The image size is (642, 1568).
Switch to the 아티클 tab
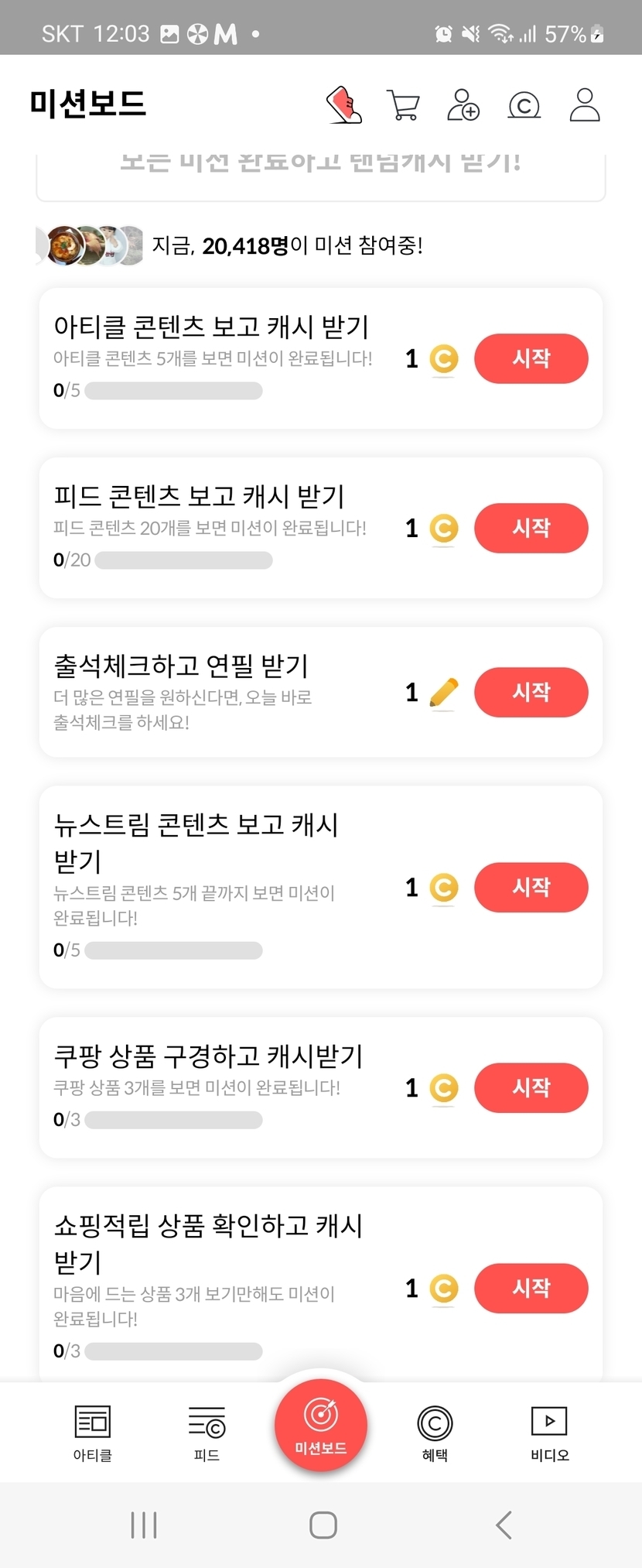(93, 1433)
